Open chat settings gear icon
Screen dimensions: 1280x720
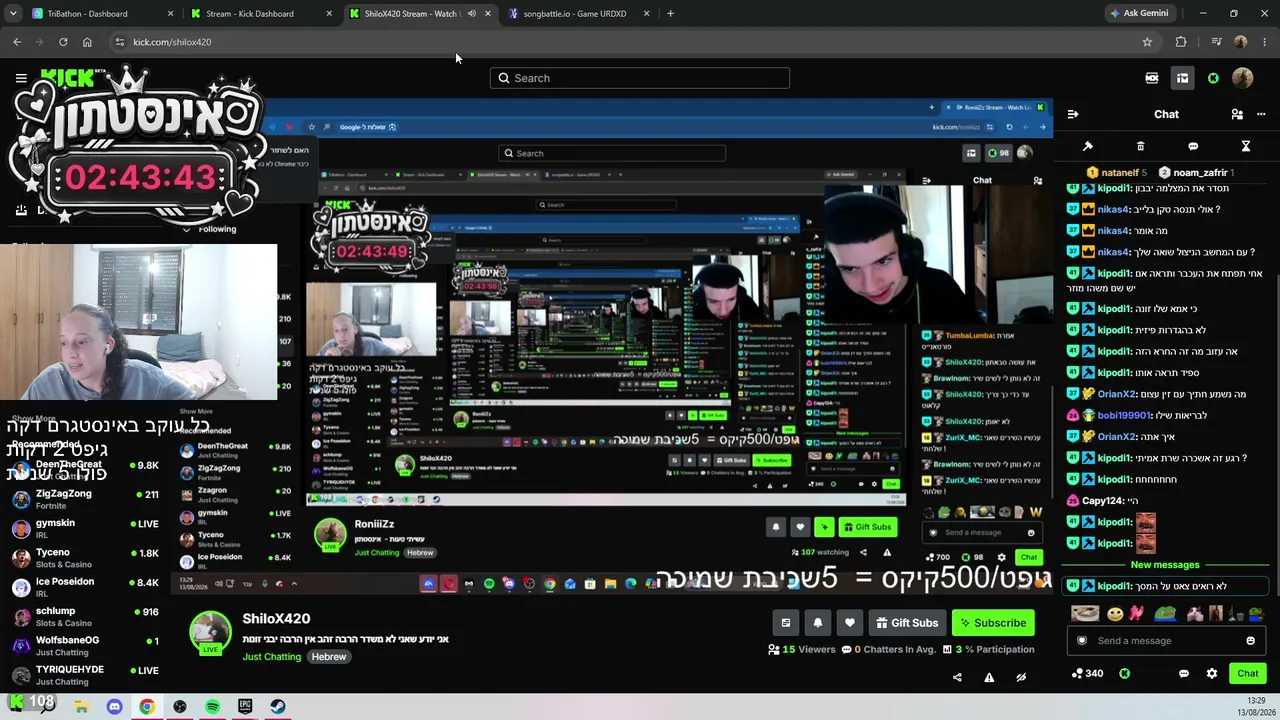coord(1212,674)
